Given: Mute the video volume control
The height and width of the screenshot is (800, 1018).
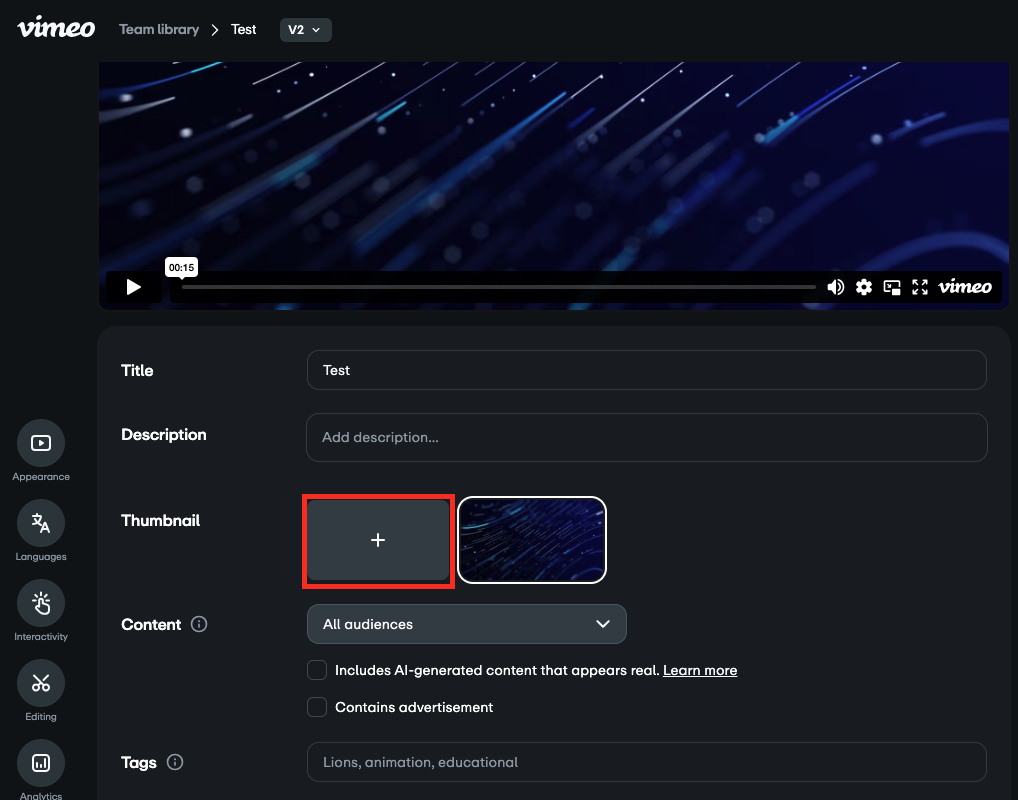Looking at the screenshot, I should click(x=835, y=287).
